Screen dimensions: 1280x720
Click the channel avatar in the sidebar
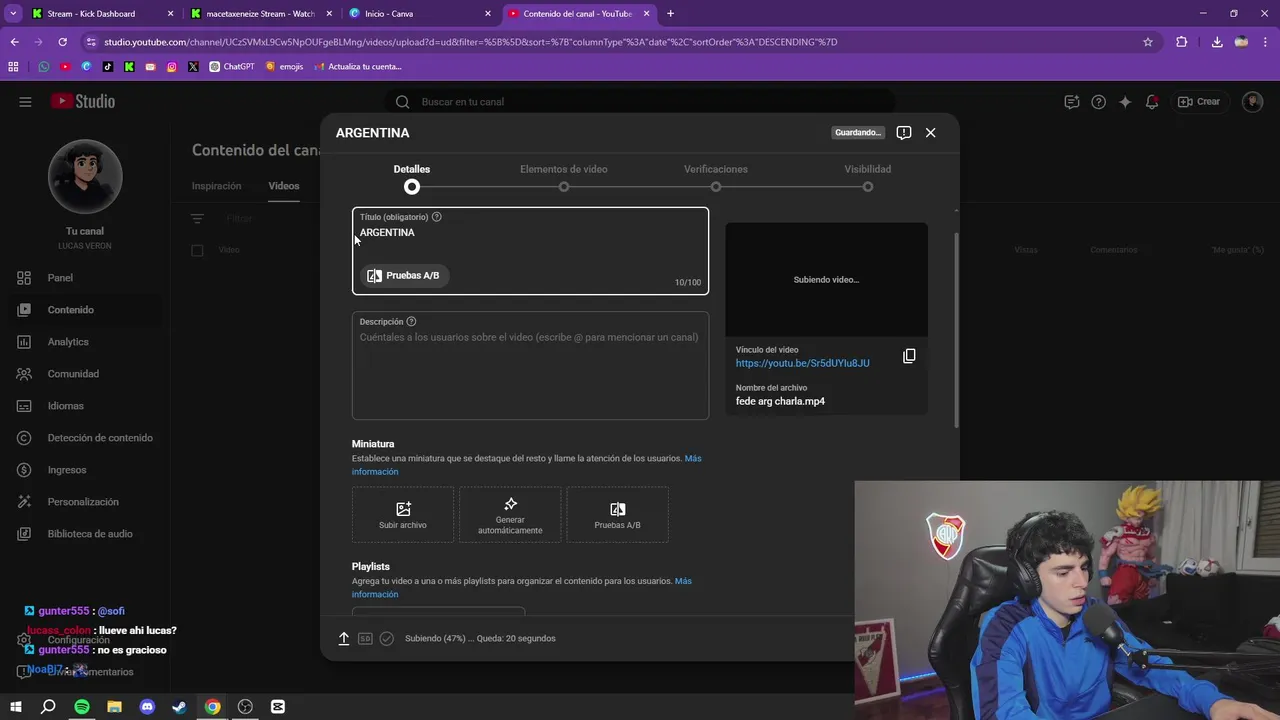point(85,177)
